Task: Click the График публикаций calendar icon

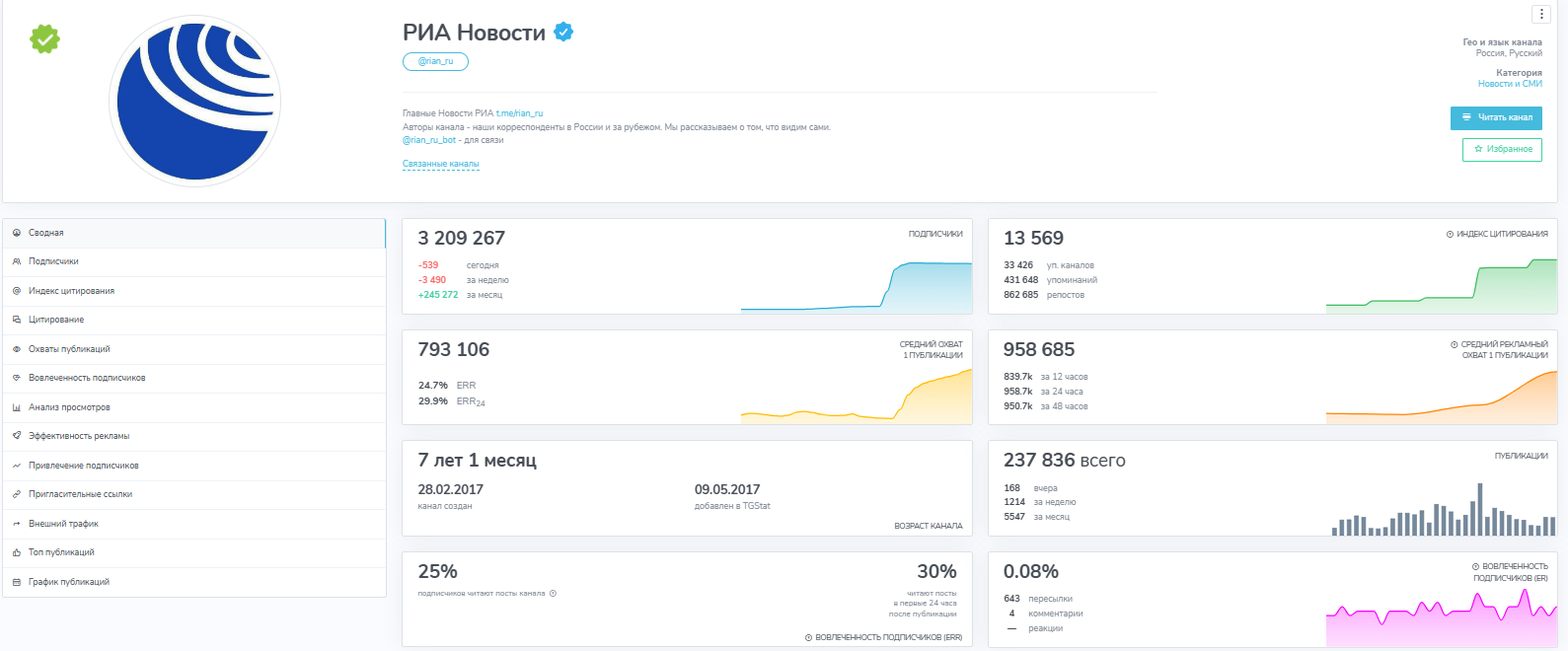Action: (17, 582)
